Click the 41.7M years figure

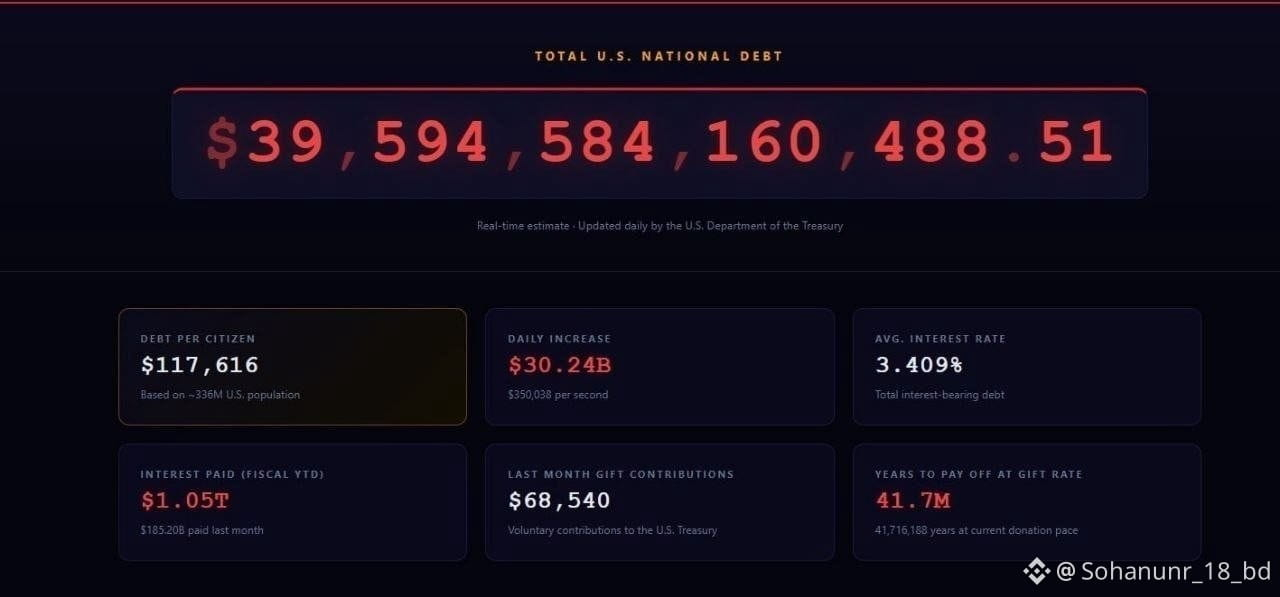(913, 501)
